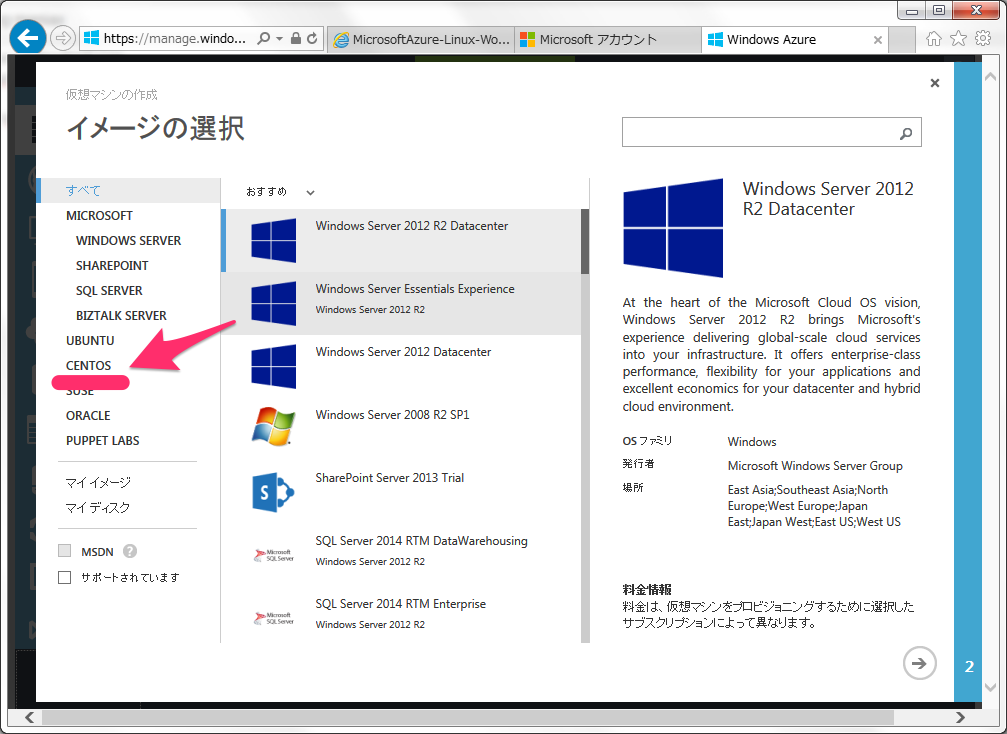Image resolution: width=1007 pixels, height=734 pixels.
Task: Switch to MicrosoftAzure-Linux-Wo... tab
Action: point(422,39)
